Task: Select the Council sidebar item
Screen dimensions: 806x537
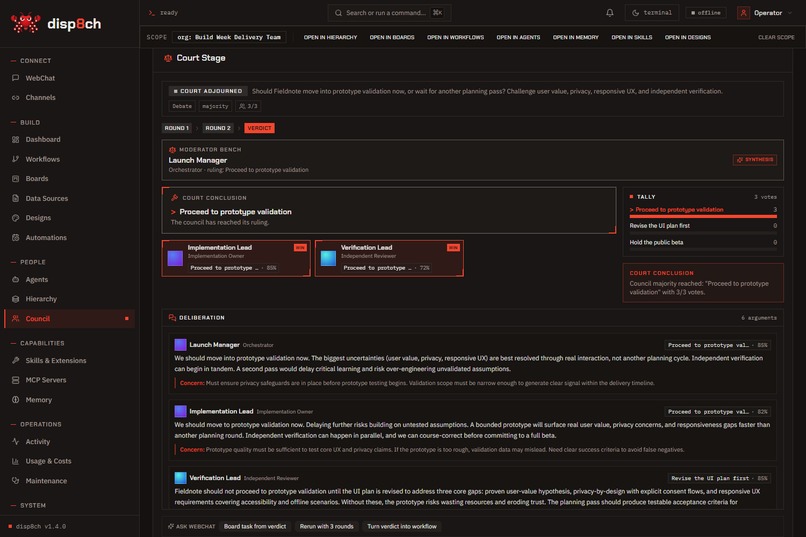Action: click(x=69, y=319)
